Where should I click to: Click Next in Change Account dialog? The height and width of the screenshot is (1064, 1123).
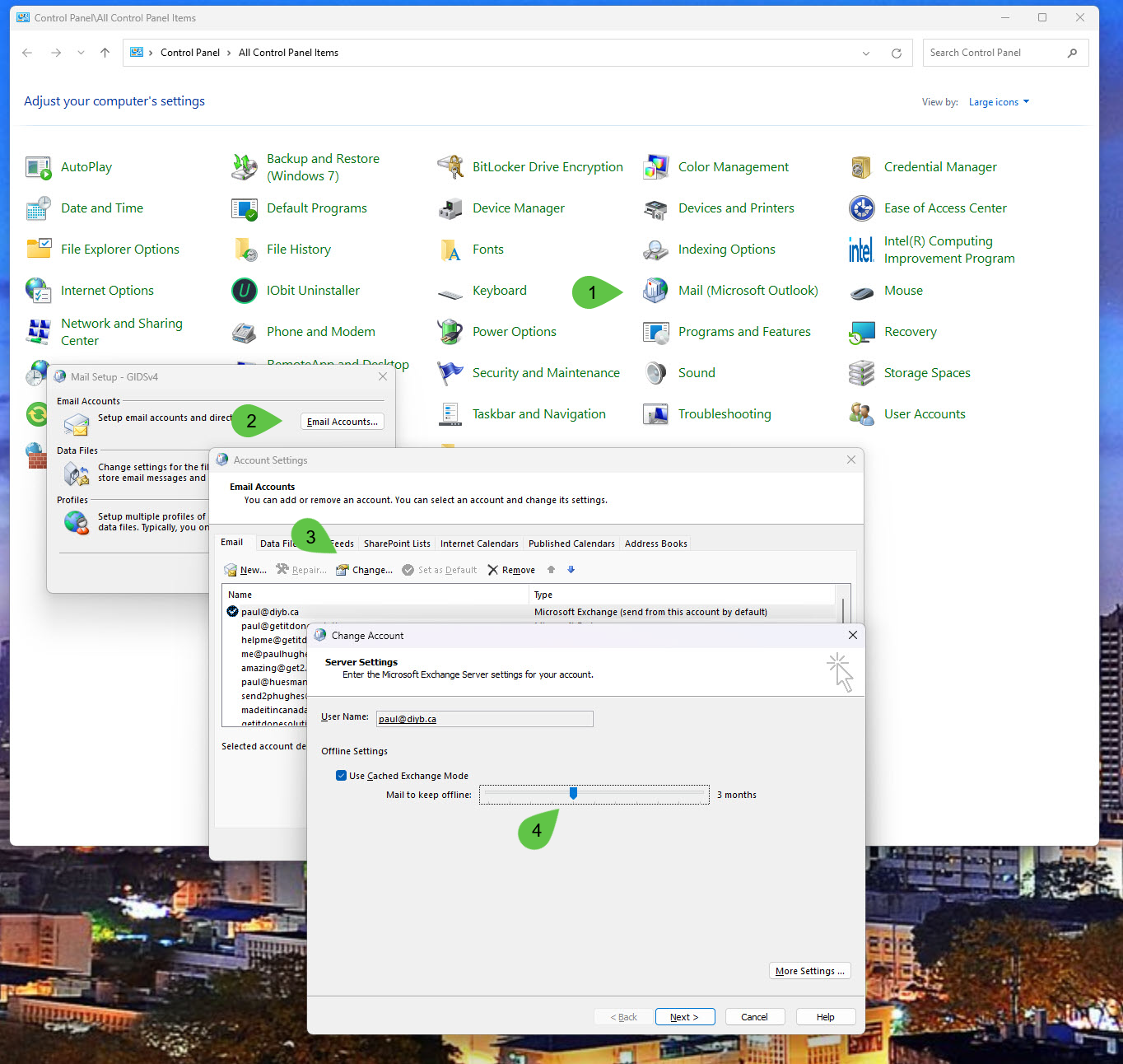pyautogui.click(x=685, y=1017)
